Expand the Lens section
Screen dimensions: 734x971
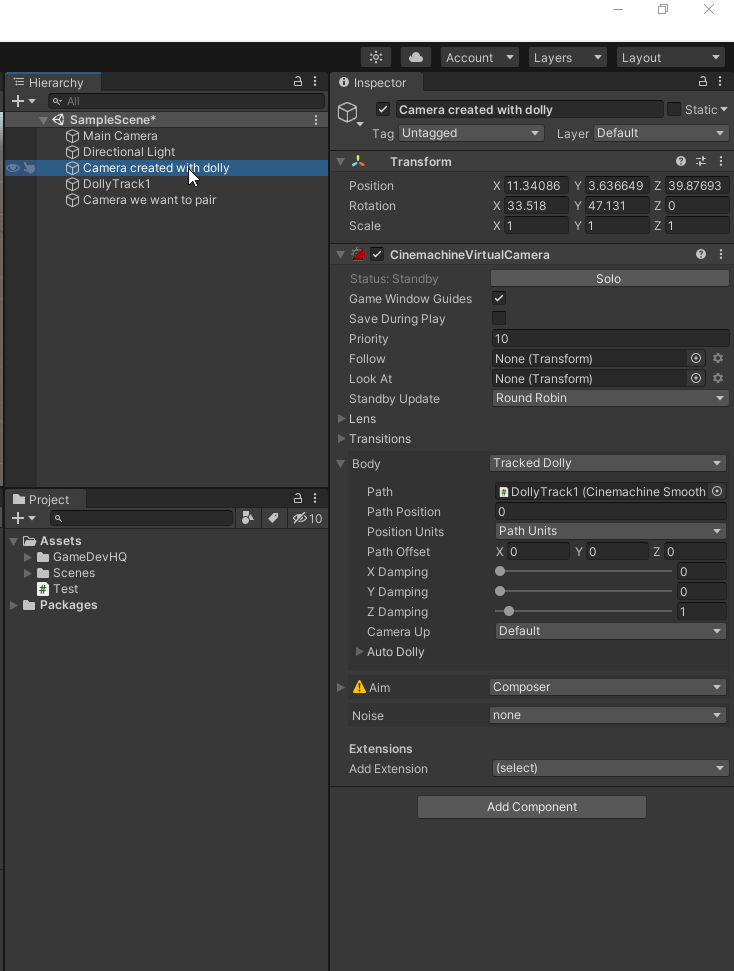341,419
